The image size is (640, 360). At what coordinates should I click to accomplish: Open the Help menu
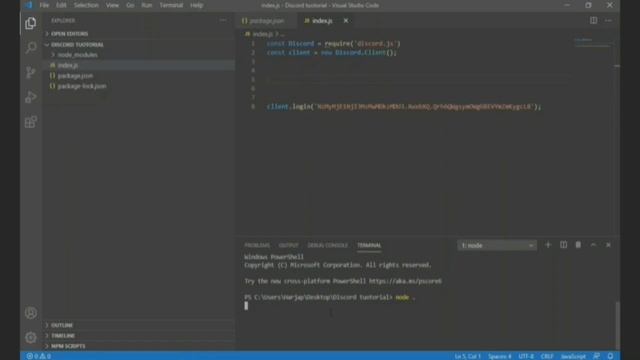197,5
